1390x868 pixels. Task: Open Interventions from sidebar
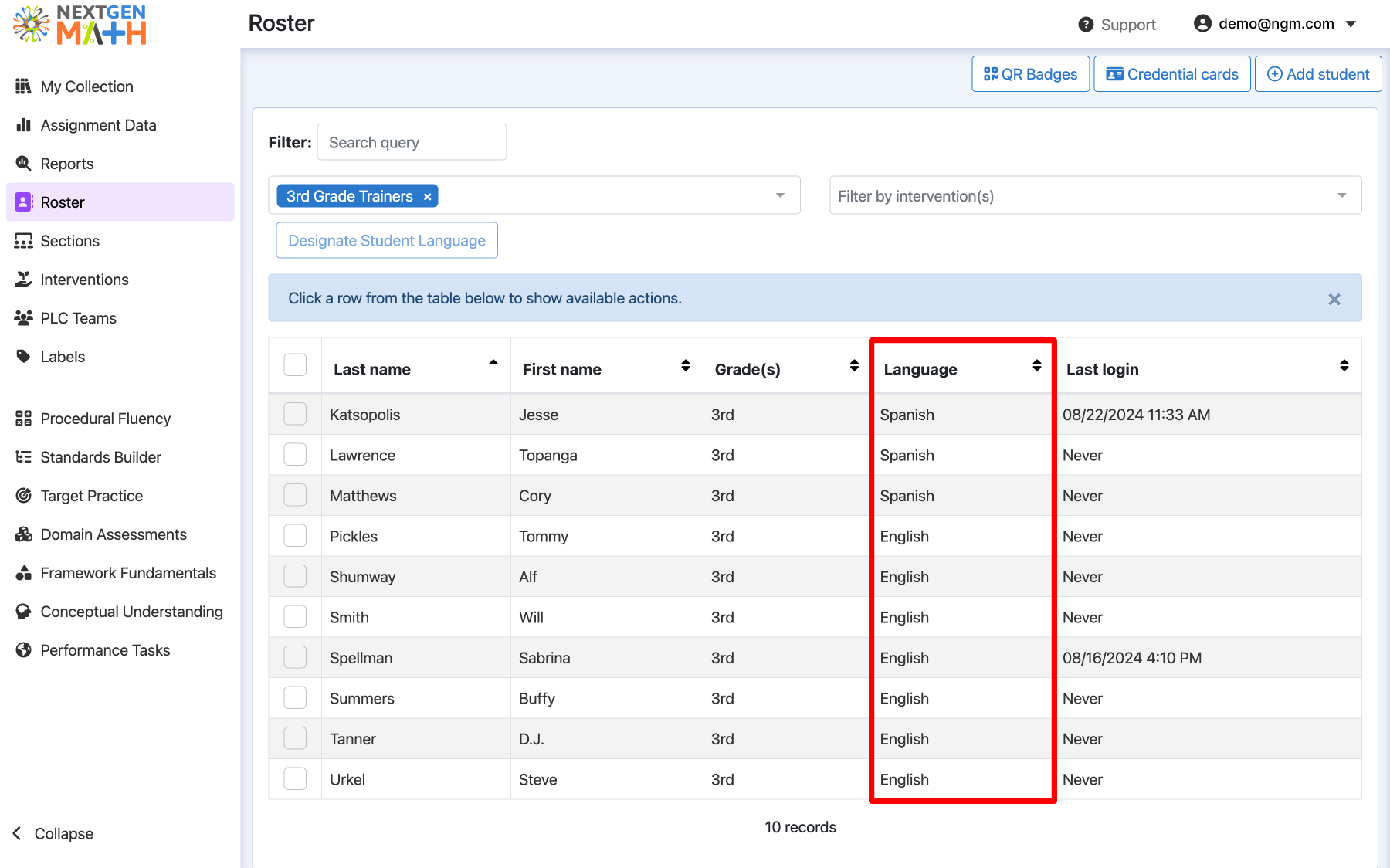(120, 280)
